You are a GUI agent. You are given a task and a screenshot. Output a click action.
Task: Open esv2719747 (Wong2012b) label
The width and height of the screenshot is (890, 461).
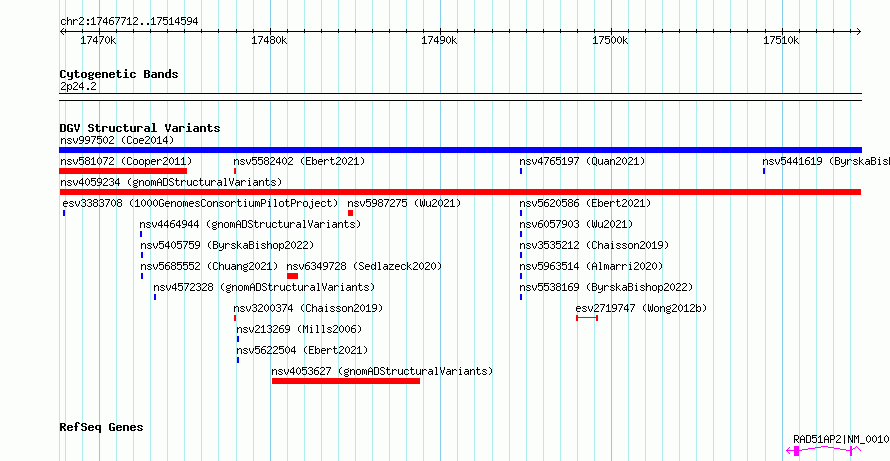tap(641, 308)
